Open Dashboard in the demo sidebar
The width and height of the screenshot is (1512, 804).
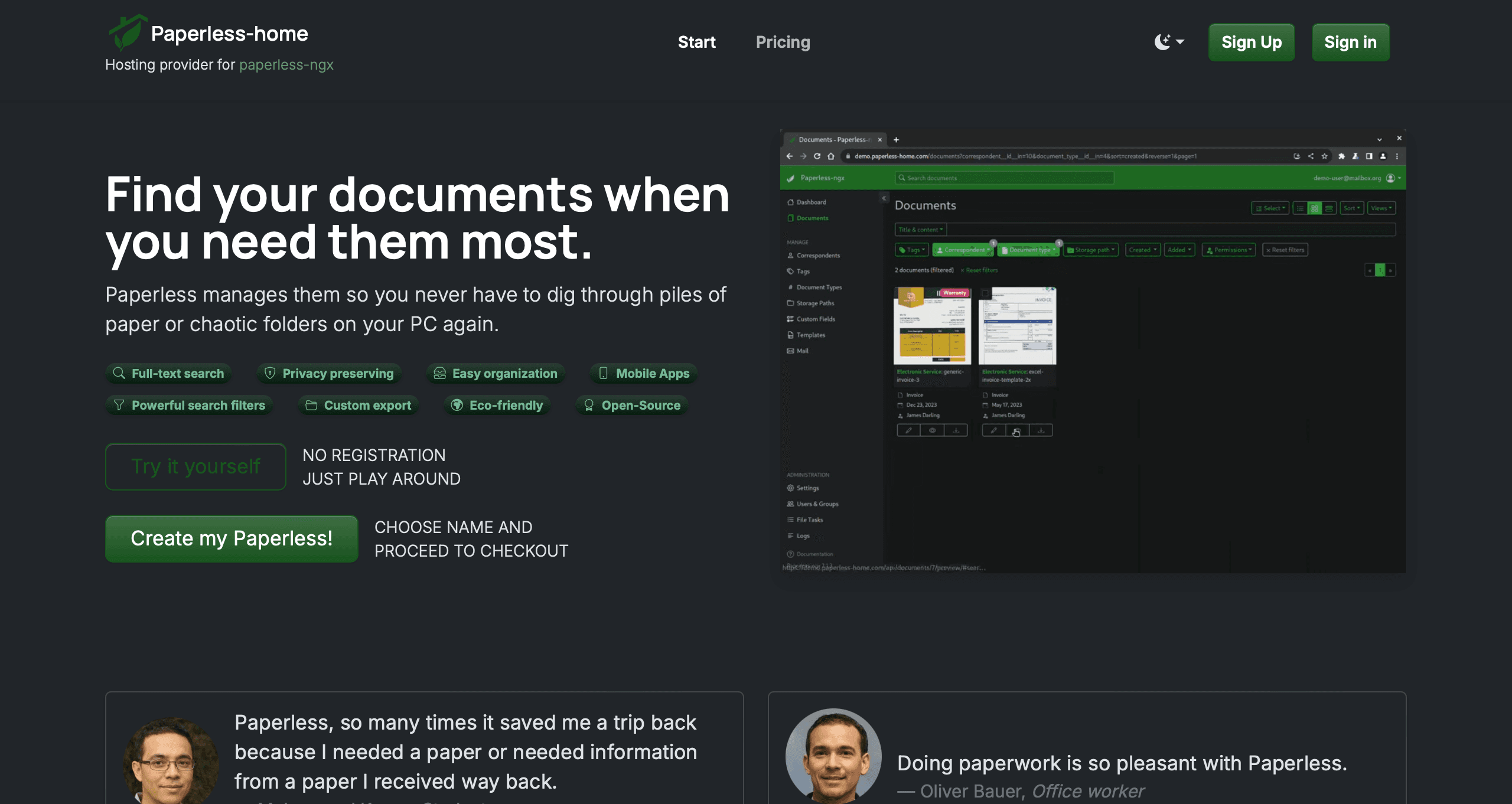pyautogui.click(x=807, y=202)
